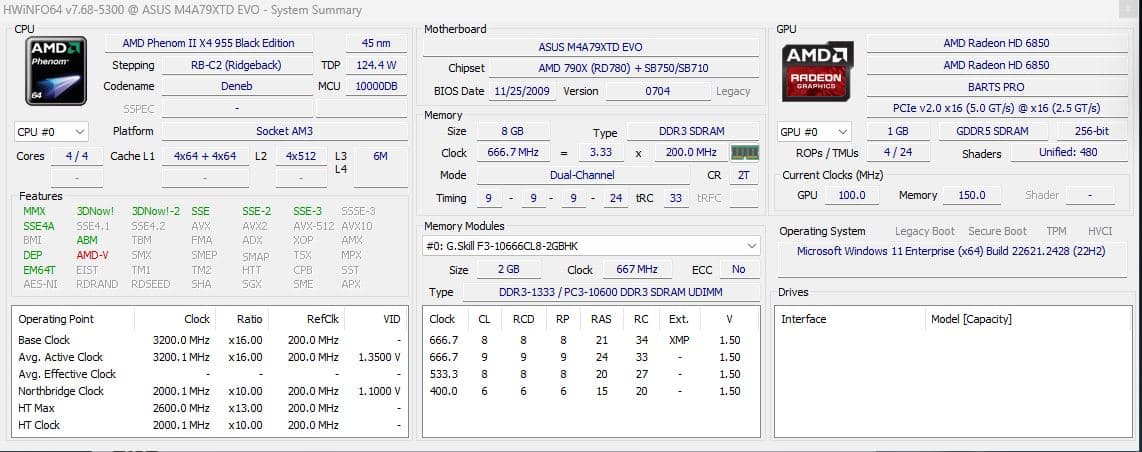Click the MCU value 10000DB
Screen dimensions: 1142x452
[376, 86]
